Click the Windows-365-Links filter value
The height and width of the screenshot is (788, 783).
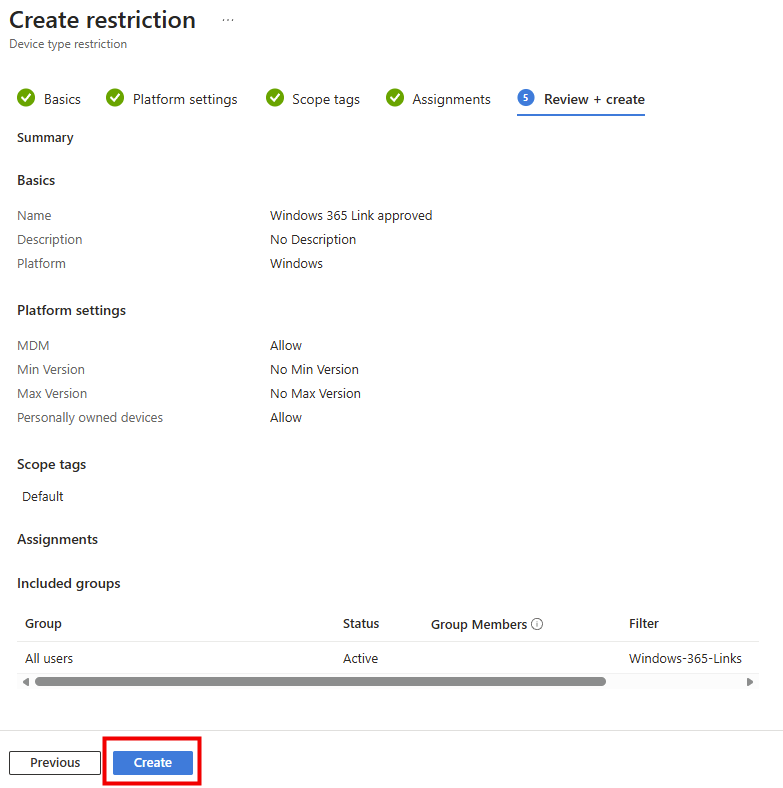685,658
